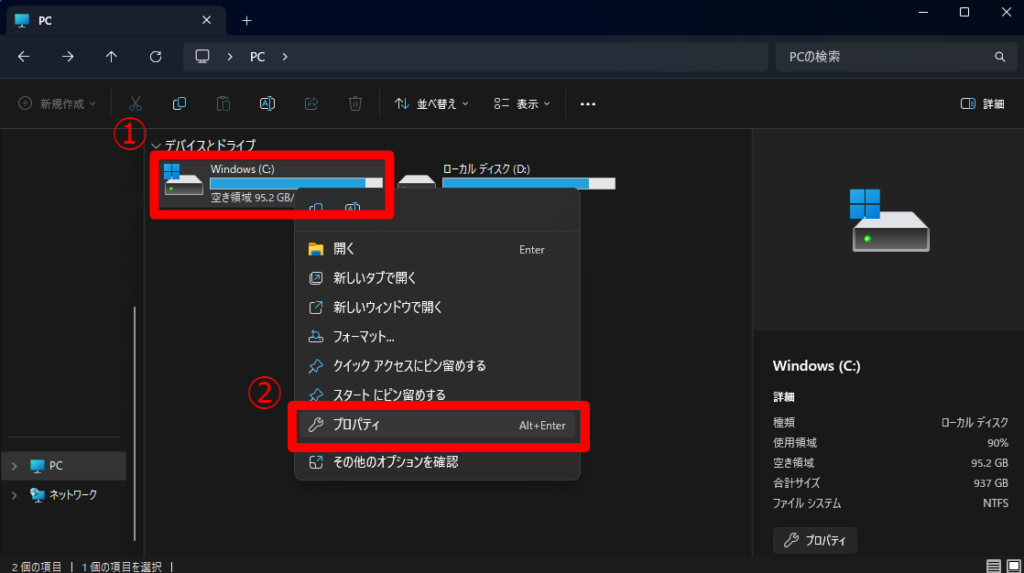
Task: Click PC icon in the navigation pane
Action: 37,466
